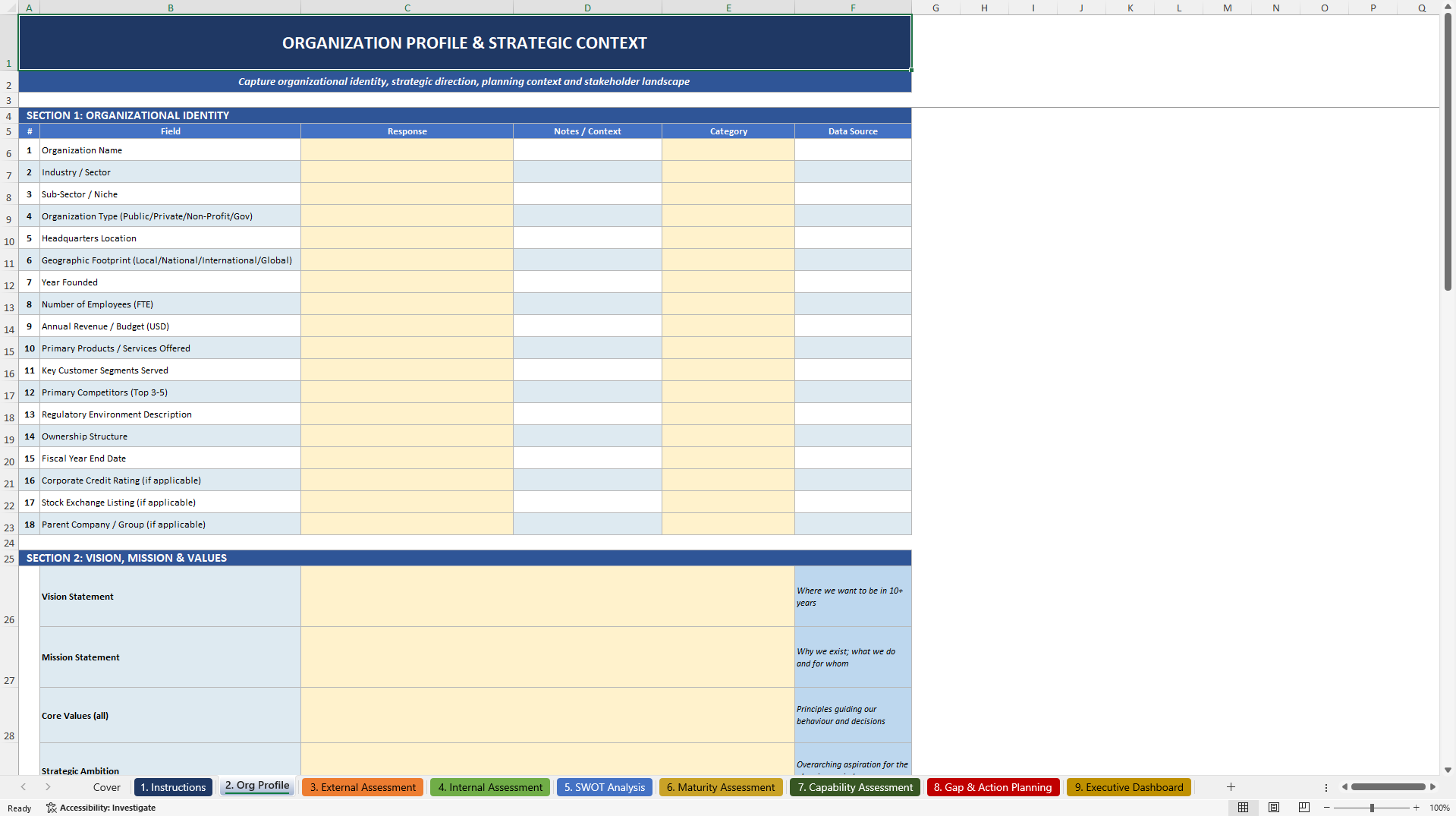Screen dimensions: 1456x816
Task: Select the Organization Profile title cell
Action: [x=464, y=43]
